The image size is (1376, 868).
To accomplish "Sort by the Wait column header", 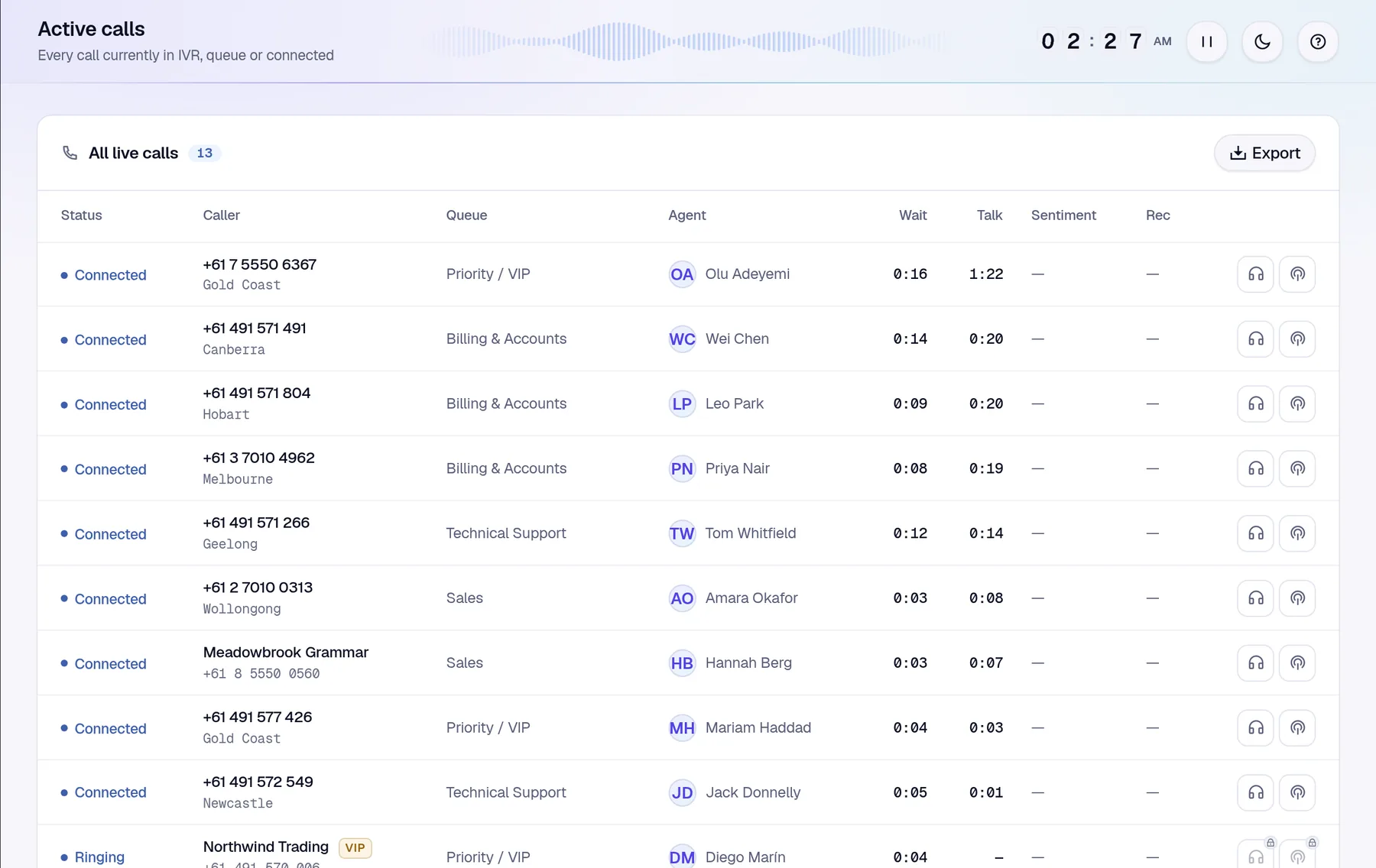I will 913,215.
